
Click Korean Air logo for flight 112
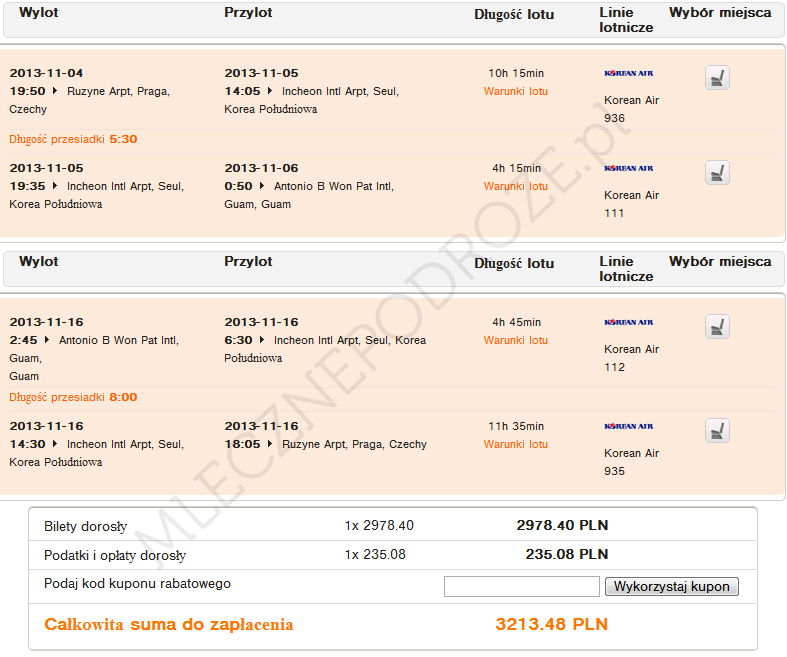click(x=629, y=322)
